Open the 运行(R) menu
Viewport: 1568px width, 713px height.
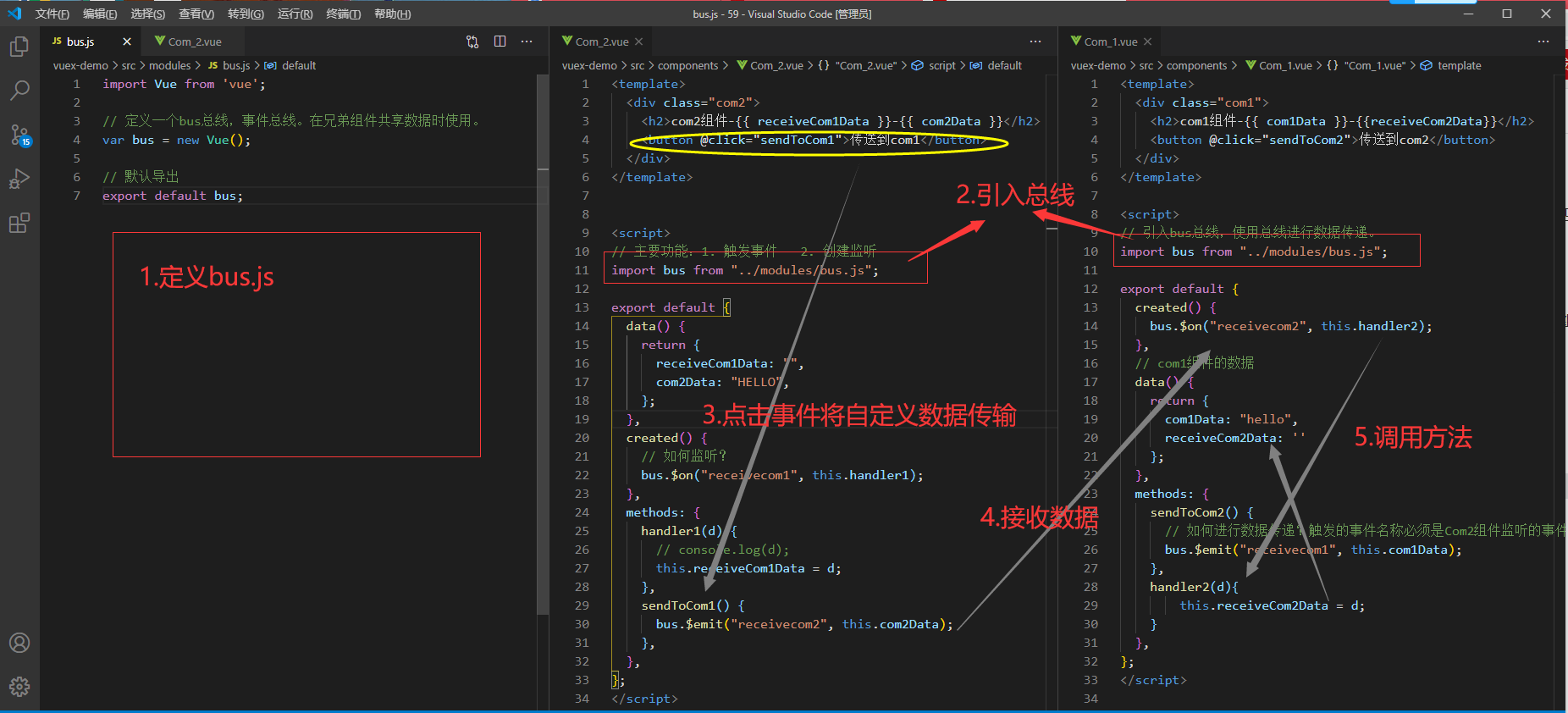pyautogui.click(x=295, y=14)
